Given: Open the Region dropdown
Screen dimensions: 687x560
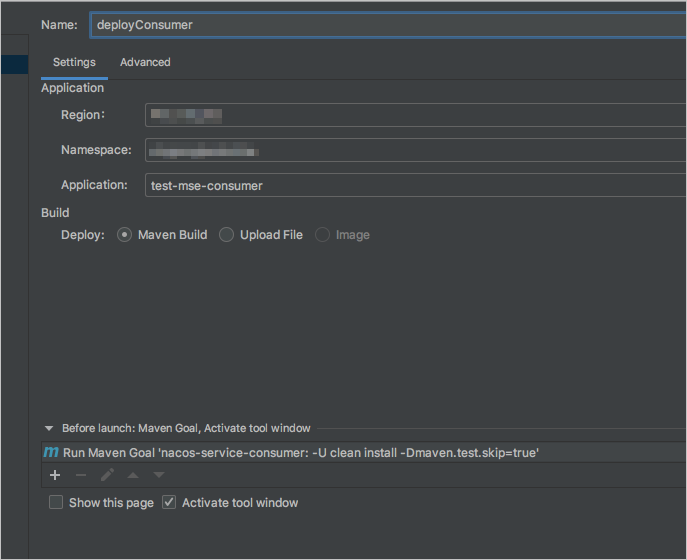Looking at the screenshot, I should pos(415,115).
